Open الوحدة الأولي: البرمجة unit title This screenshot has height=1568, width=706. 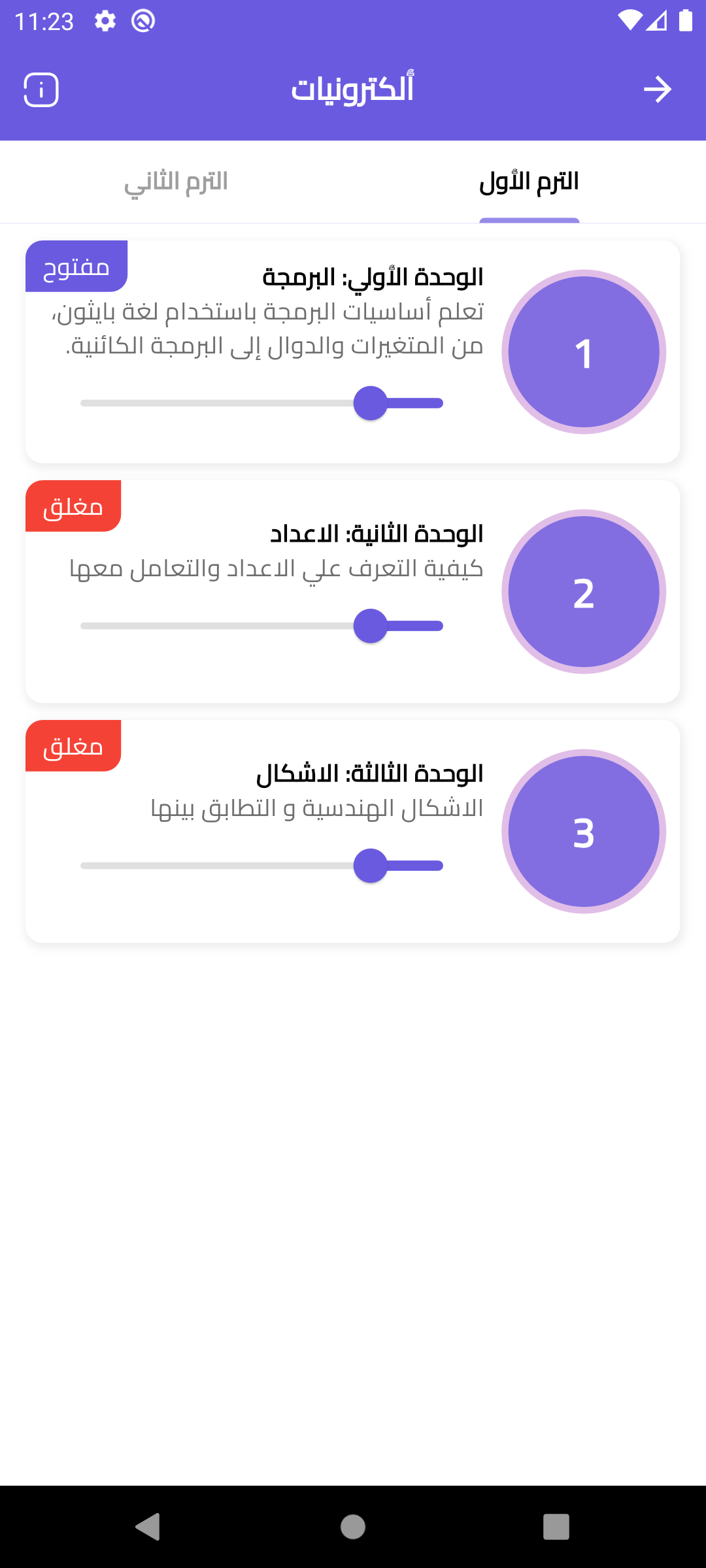[373, 277]
